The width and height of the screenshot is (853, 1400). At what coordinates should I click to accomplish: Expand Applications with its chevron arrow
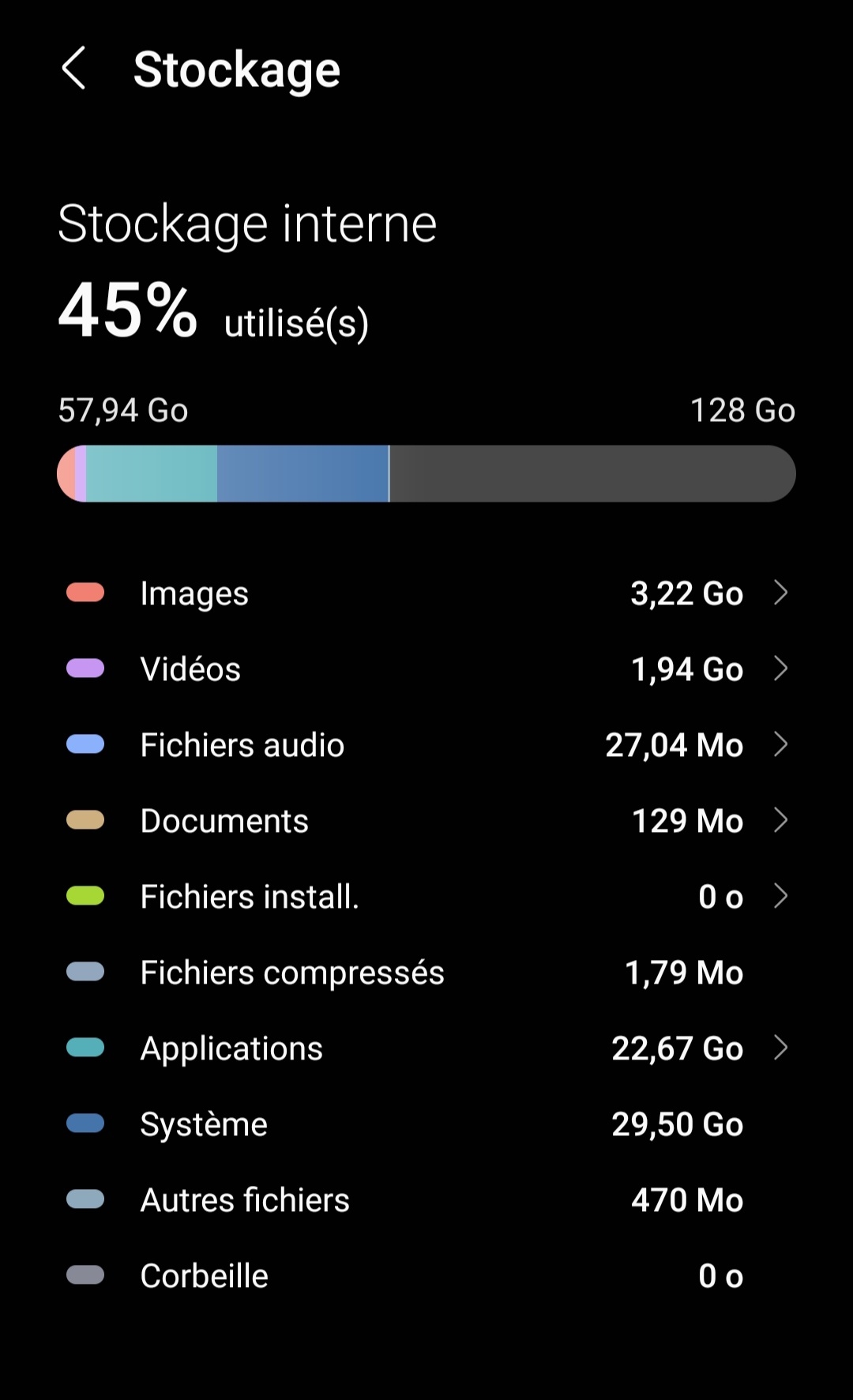(780, 1048)
